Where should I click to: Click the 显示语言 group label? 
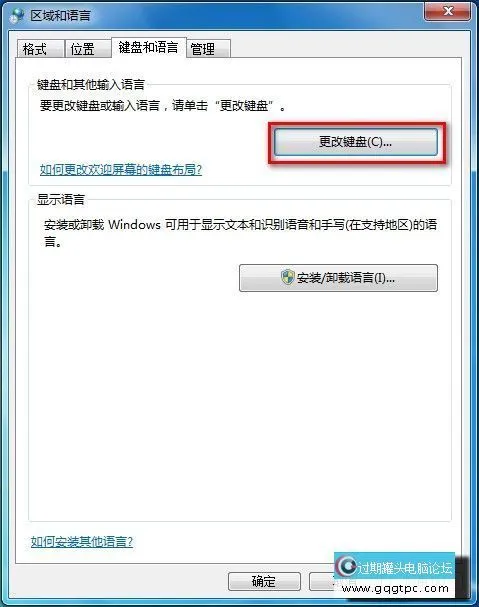tap(61, 199)
